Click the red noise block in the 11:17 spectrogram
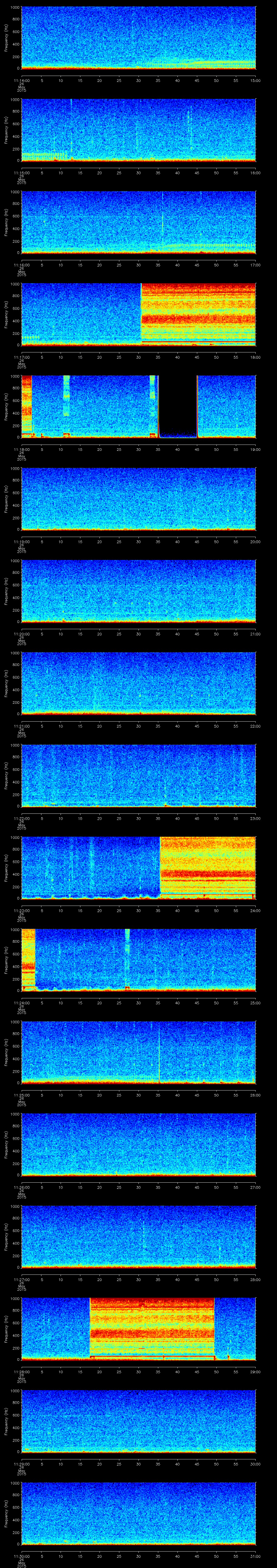Screen dimensions: 277x1568 click(198, 313)
